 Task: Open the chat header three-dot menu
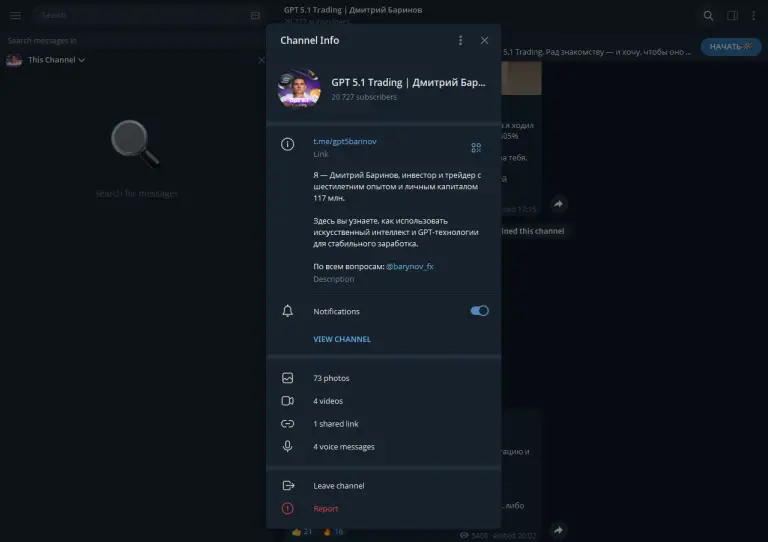point(753,16)
